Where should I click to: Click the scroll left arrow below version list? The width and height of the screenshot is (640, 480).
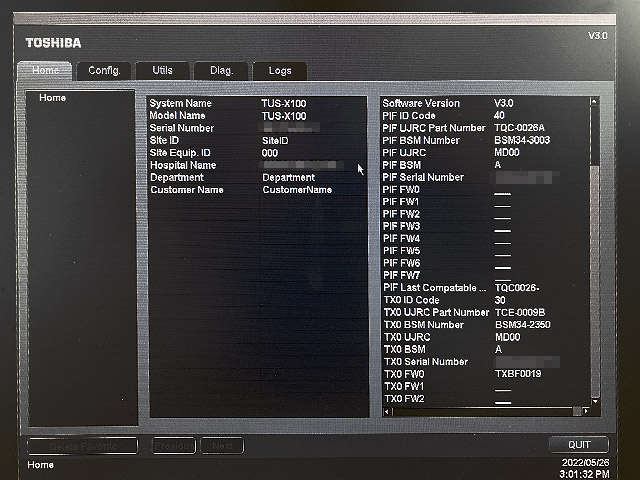pyautogui.click(x=387, y=411)
